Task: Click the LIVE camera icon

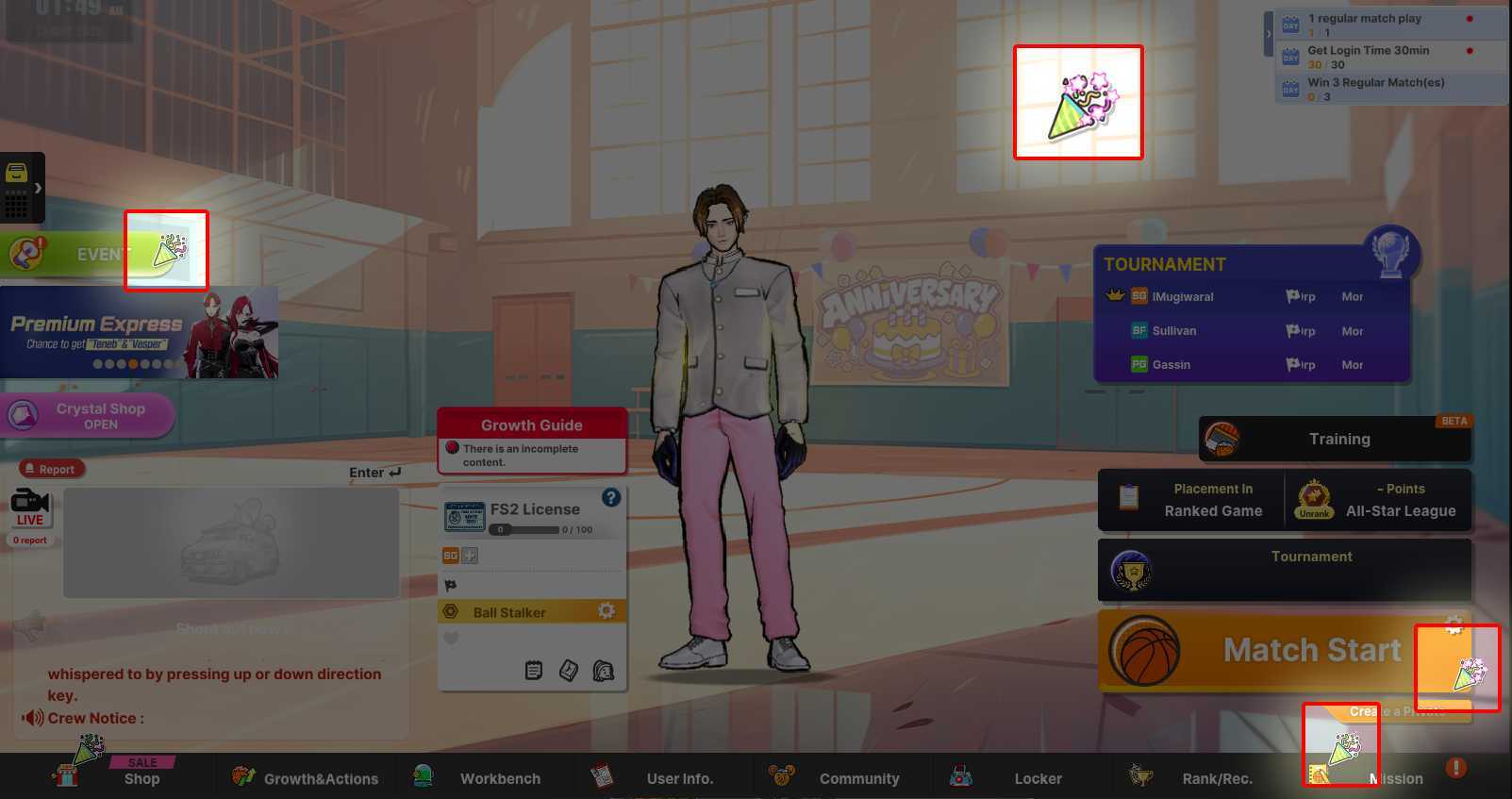Action: pos(29,501)
